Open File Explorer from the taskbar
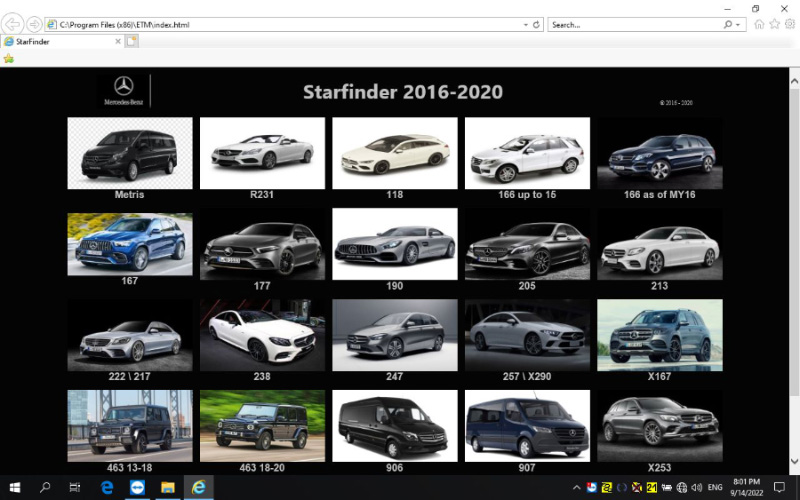This screenshot has width=800, height=500. click(168, 487)
